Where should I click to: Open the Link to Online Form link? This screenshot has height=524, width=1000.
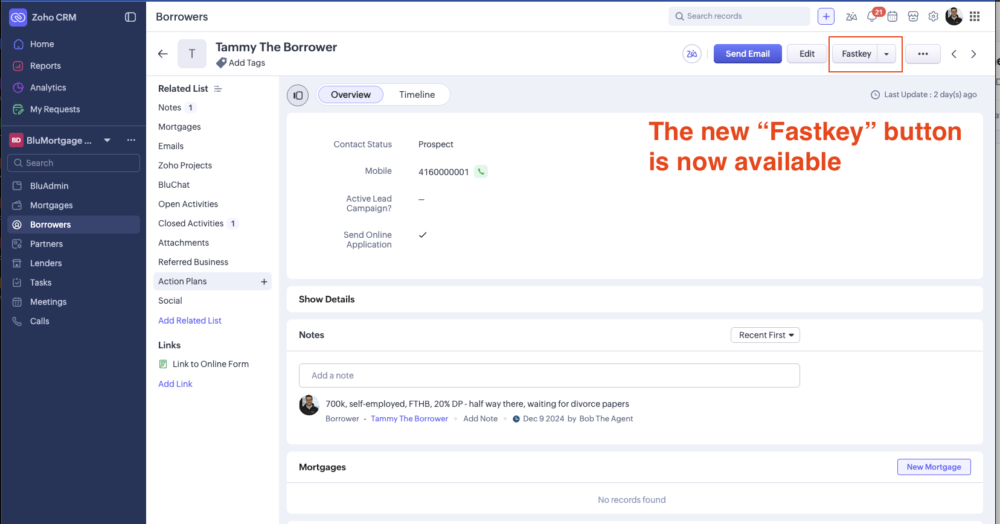pyautogui.click(x=210, y=364)
